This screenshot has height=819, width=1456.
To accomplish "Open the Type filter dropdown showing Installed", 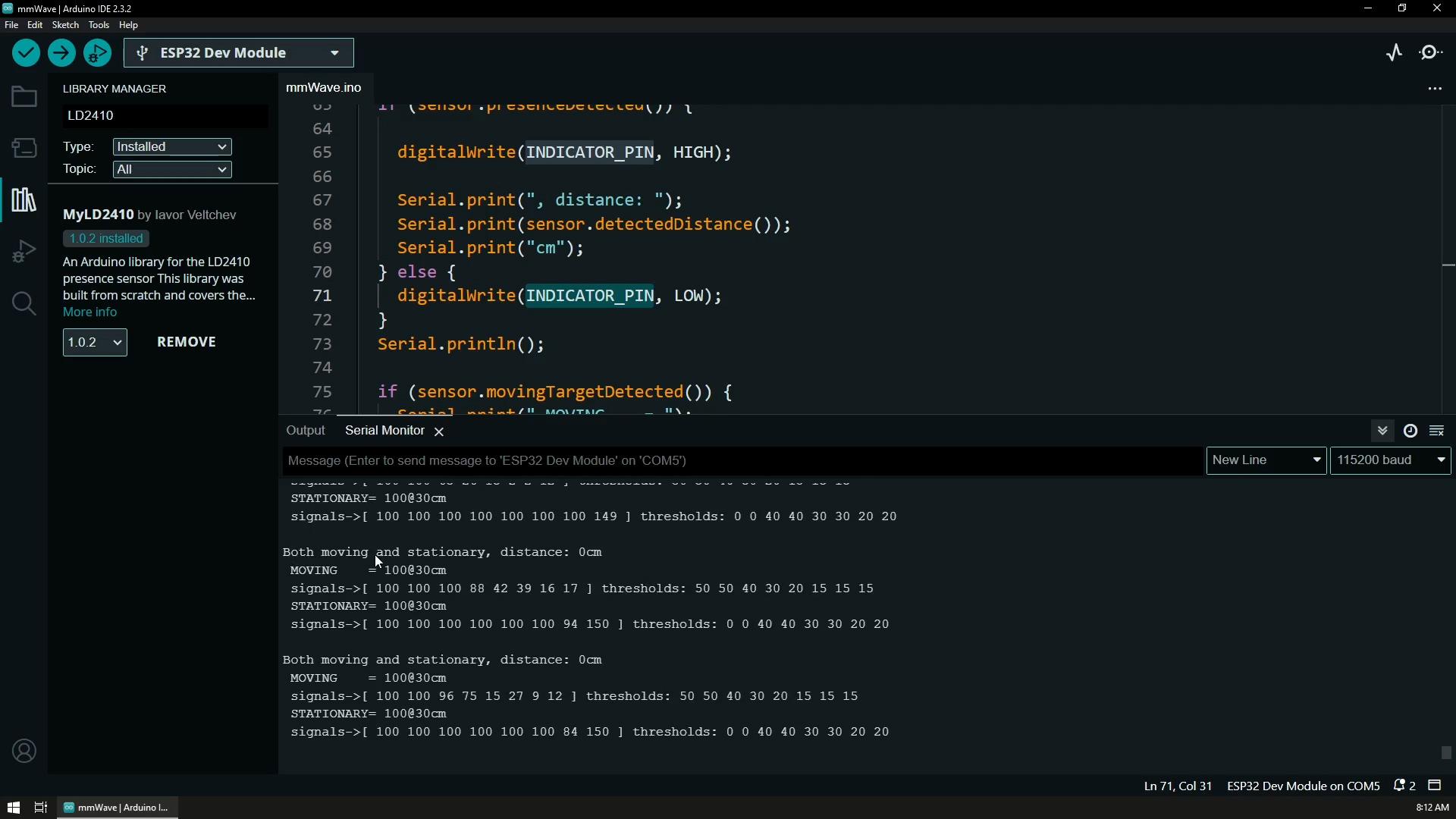I will coord(172,147).
